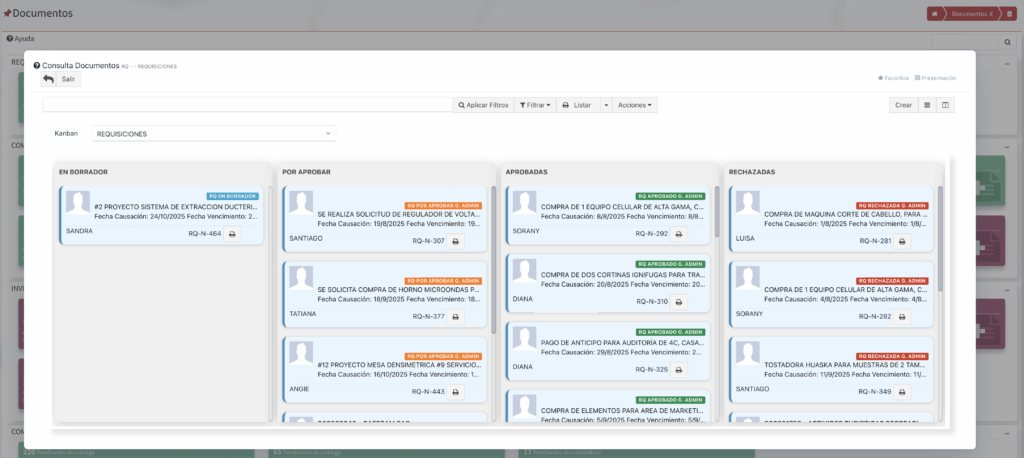This screenshot has height=458, width=1024.
Task: Click the Salir button
Action: click(x=68, y=79)
